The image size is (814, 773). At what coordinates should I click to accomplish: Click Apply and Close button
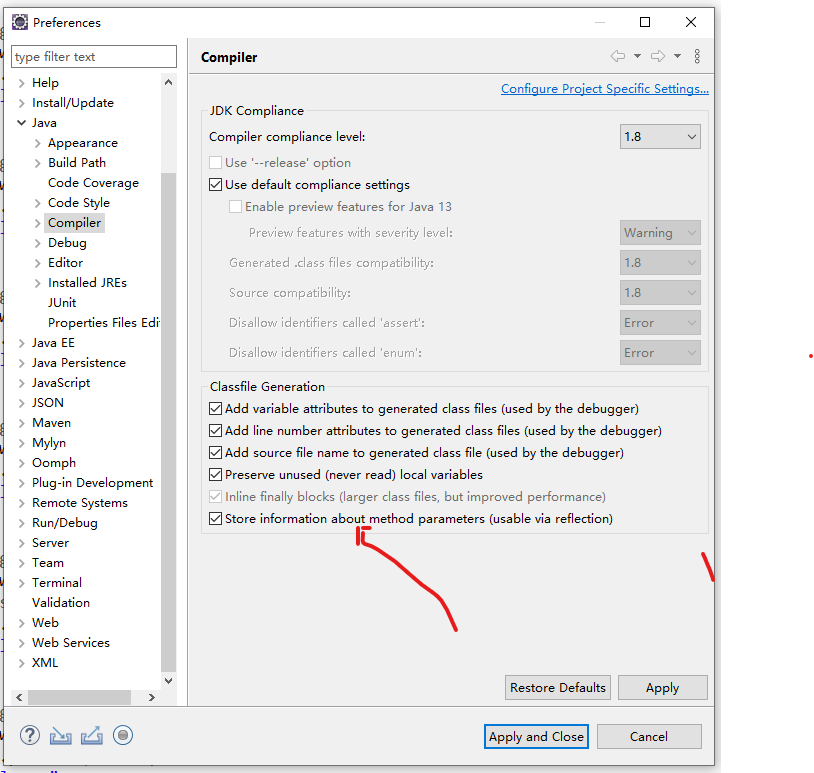536,736
